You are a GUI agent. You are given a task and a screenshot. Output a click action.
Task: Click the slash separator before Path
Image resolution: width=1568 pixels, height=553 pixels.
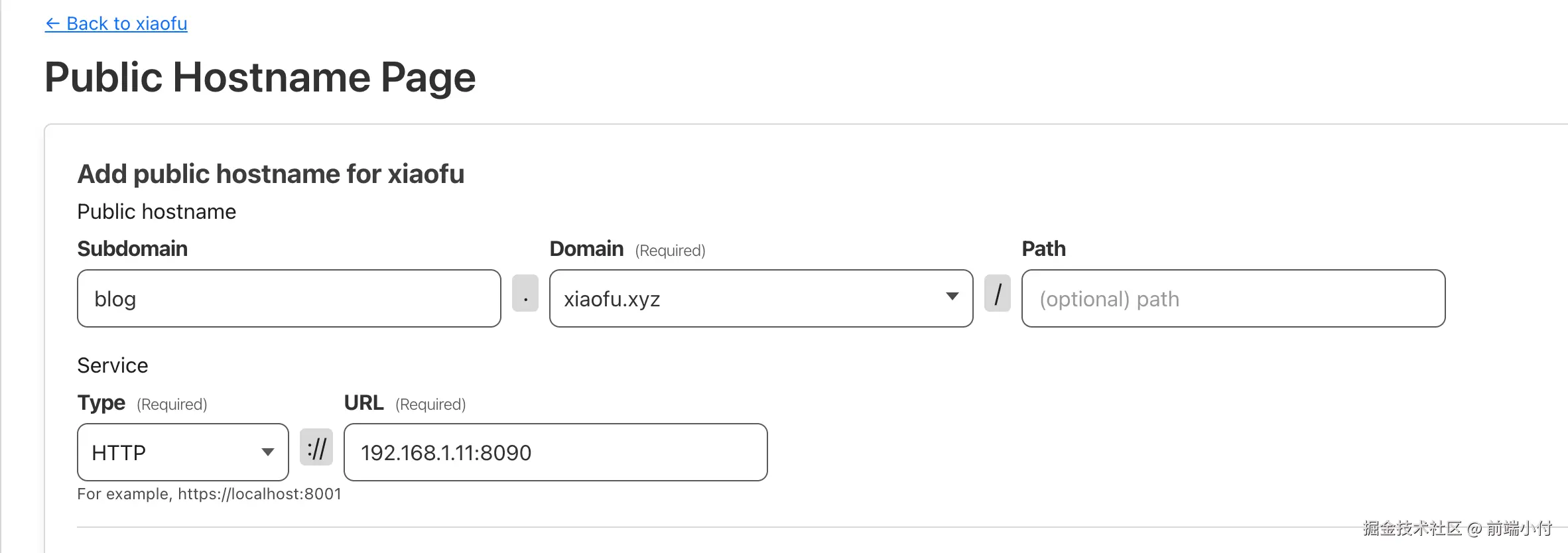997,293
